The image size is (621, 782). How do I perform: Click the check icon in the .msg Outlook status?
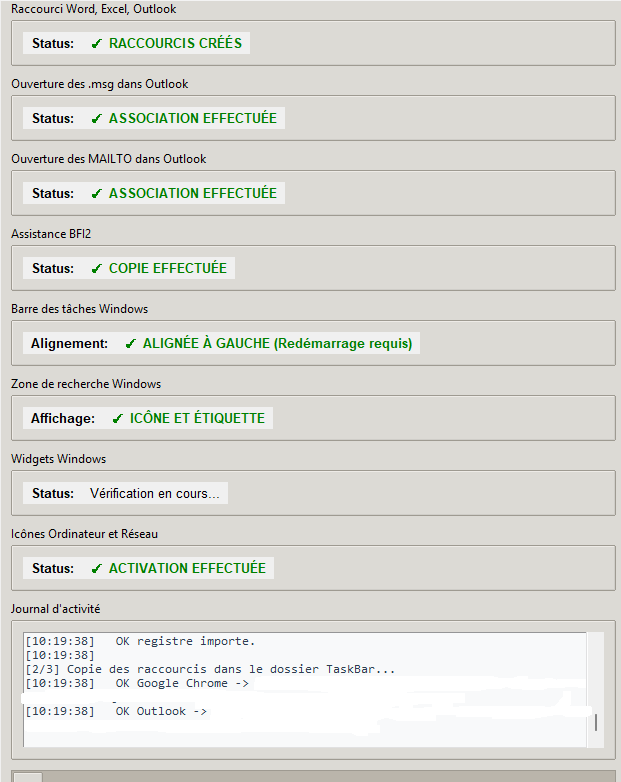point(97,119)
